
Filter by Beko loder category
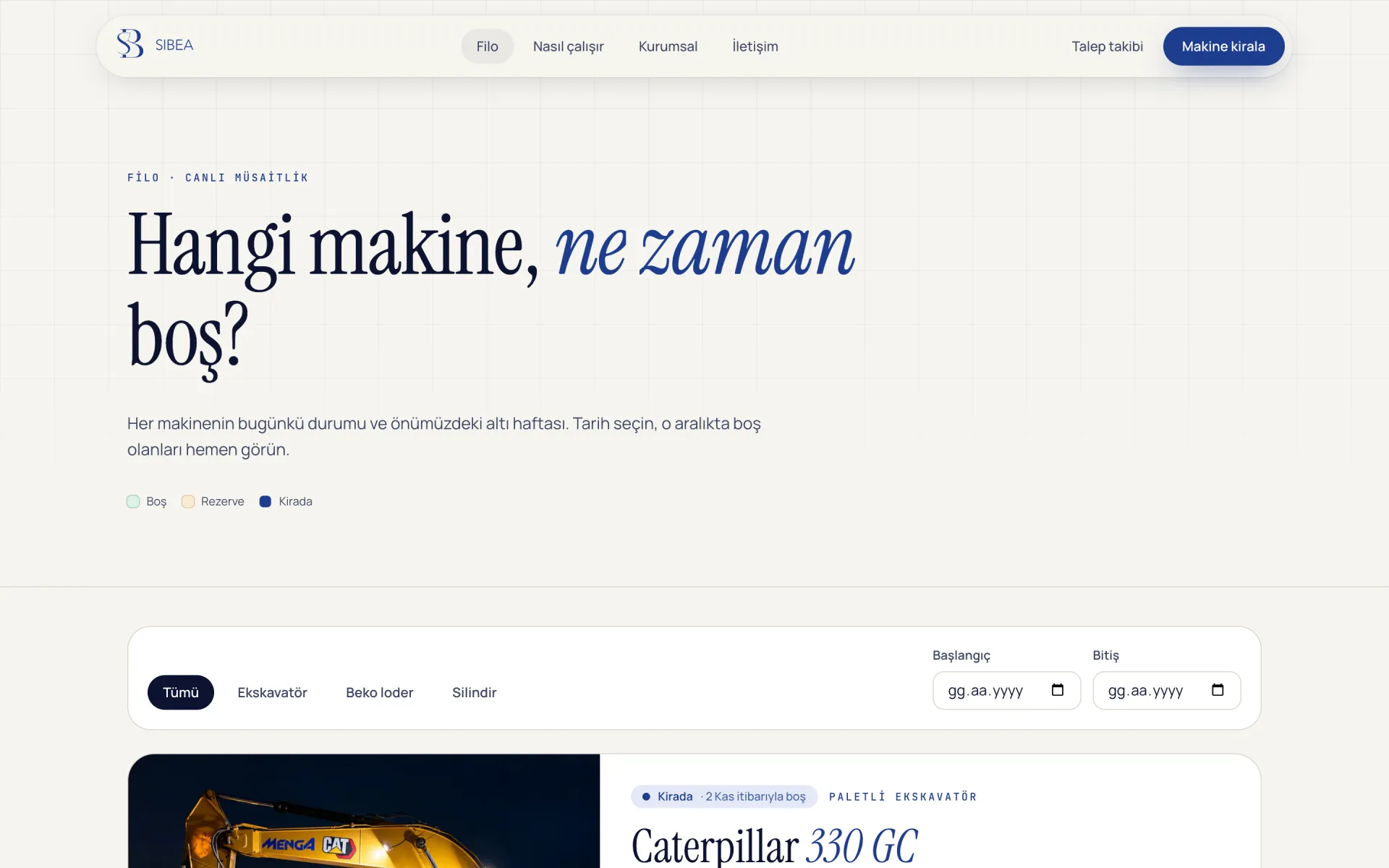coord(380,692)
